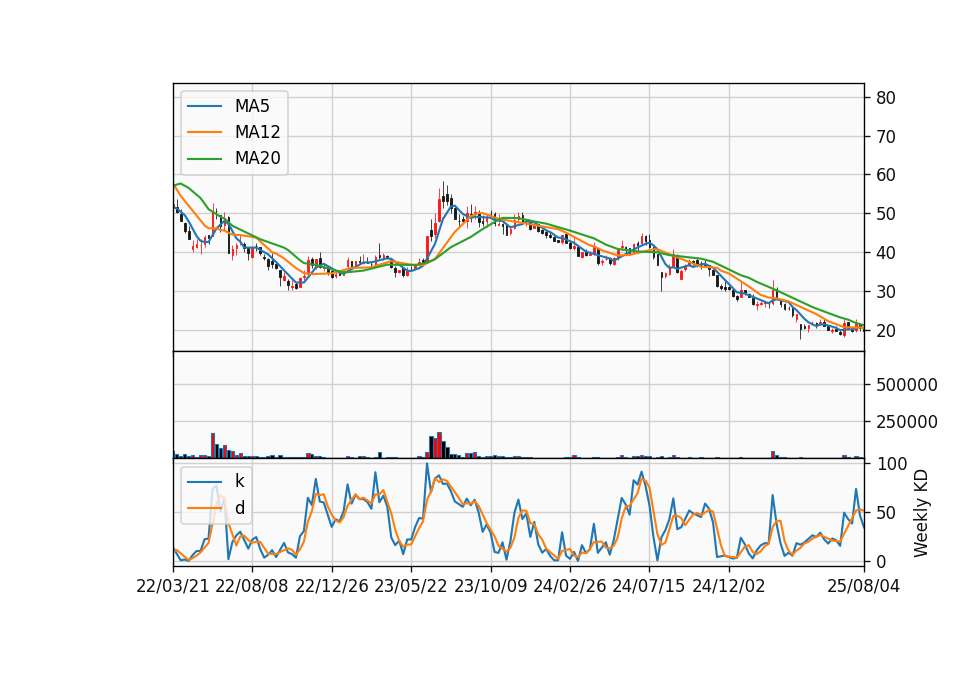
Task: Click the MA20 legend label
Action: [257, 158]
